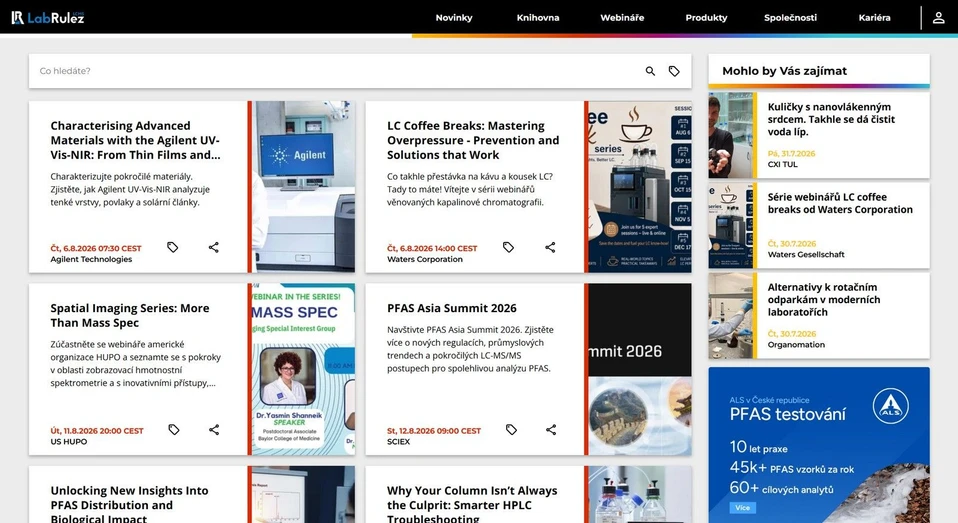Open sidebar 'Série webinářů LC coffee breaks'
Viewport: 958px width, 523px height.
(840, 203)
